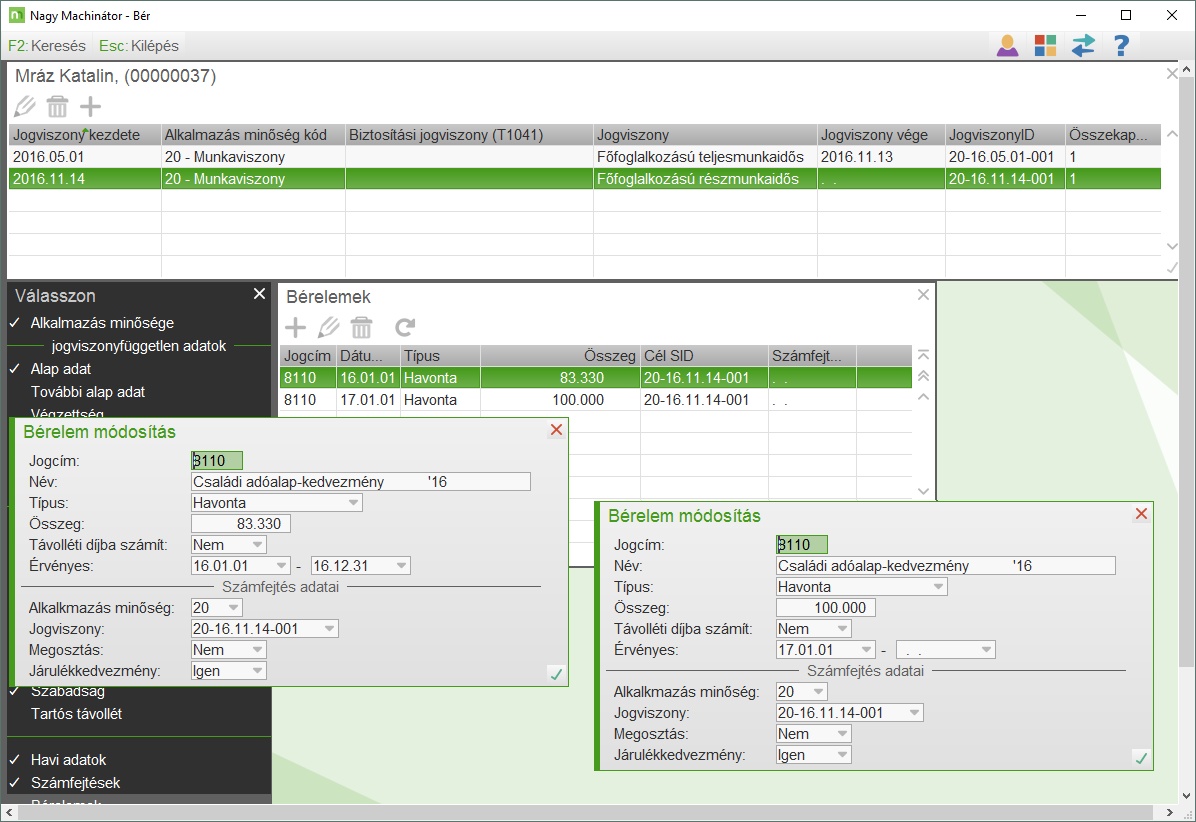1196x822 pixels.
Task: Open the colored squares module icon
Action: pyautogui.click(x=1045, y=45)
